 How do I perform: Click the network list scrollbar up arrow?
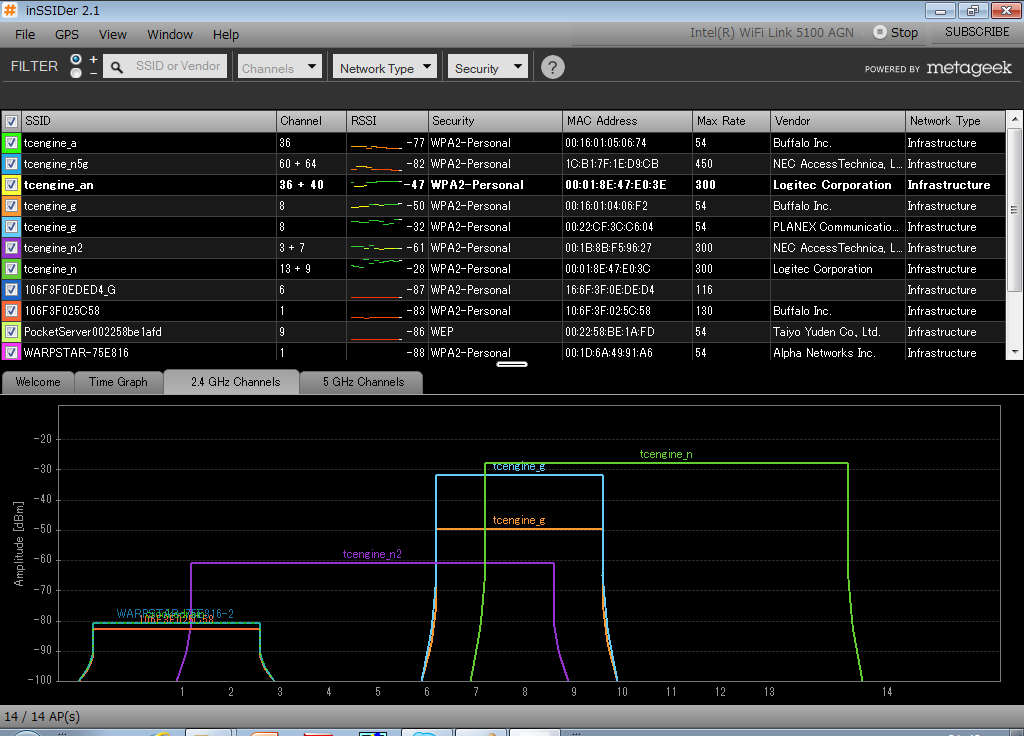[x=1014, y=120]
